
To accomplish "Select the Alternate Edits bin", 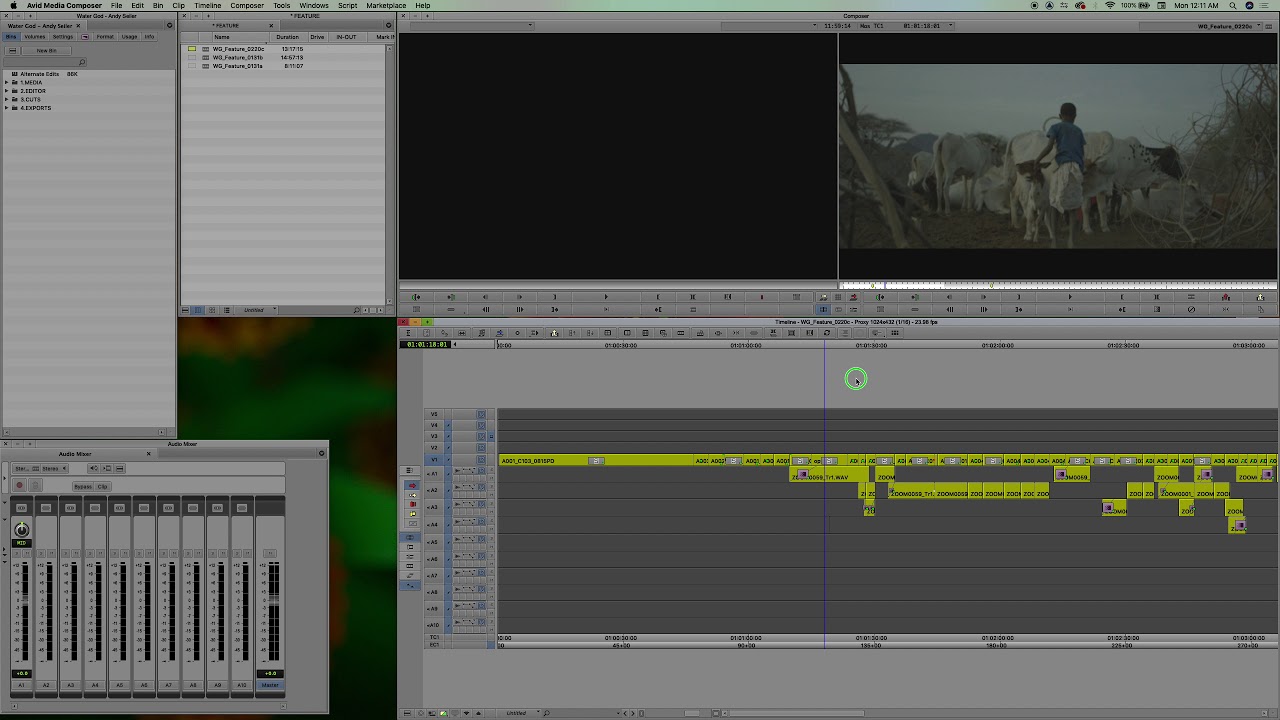I will (38, 74).
